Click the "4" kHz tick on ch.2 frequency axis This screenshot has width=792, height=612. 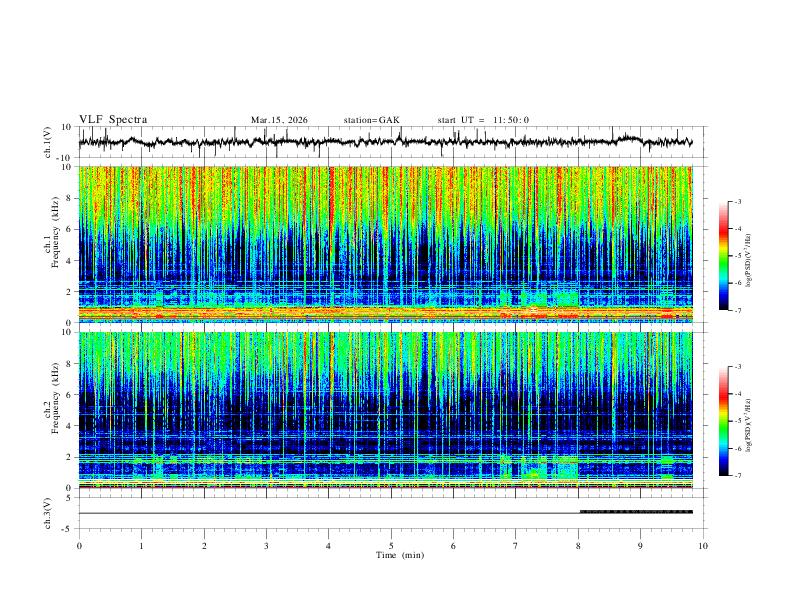[x=70, y=426]
